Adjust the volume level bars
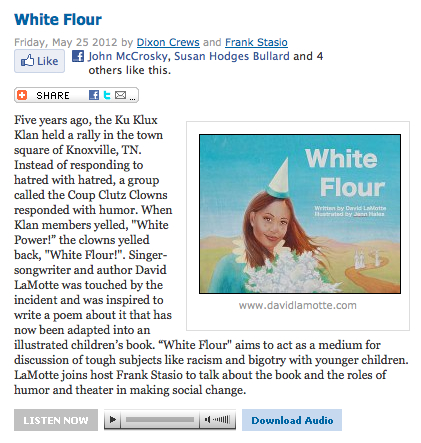The height and width of the screenshot is (443, 421). click(221, 419)
